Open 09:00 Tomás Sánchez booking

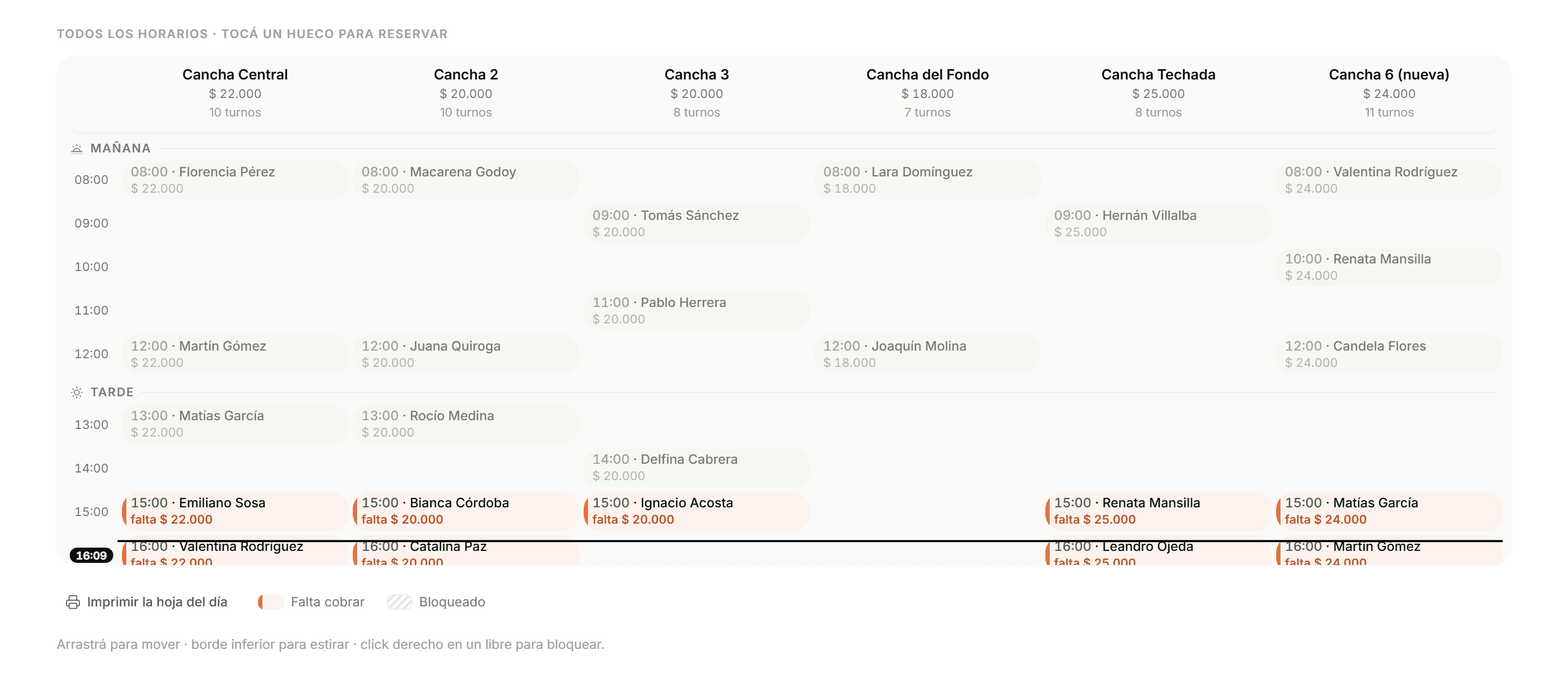point(696,223)
